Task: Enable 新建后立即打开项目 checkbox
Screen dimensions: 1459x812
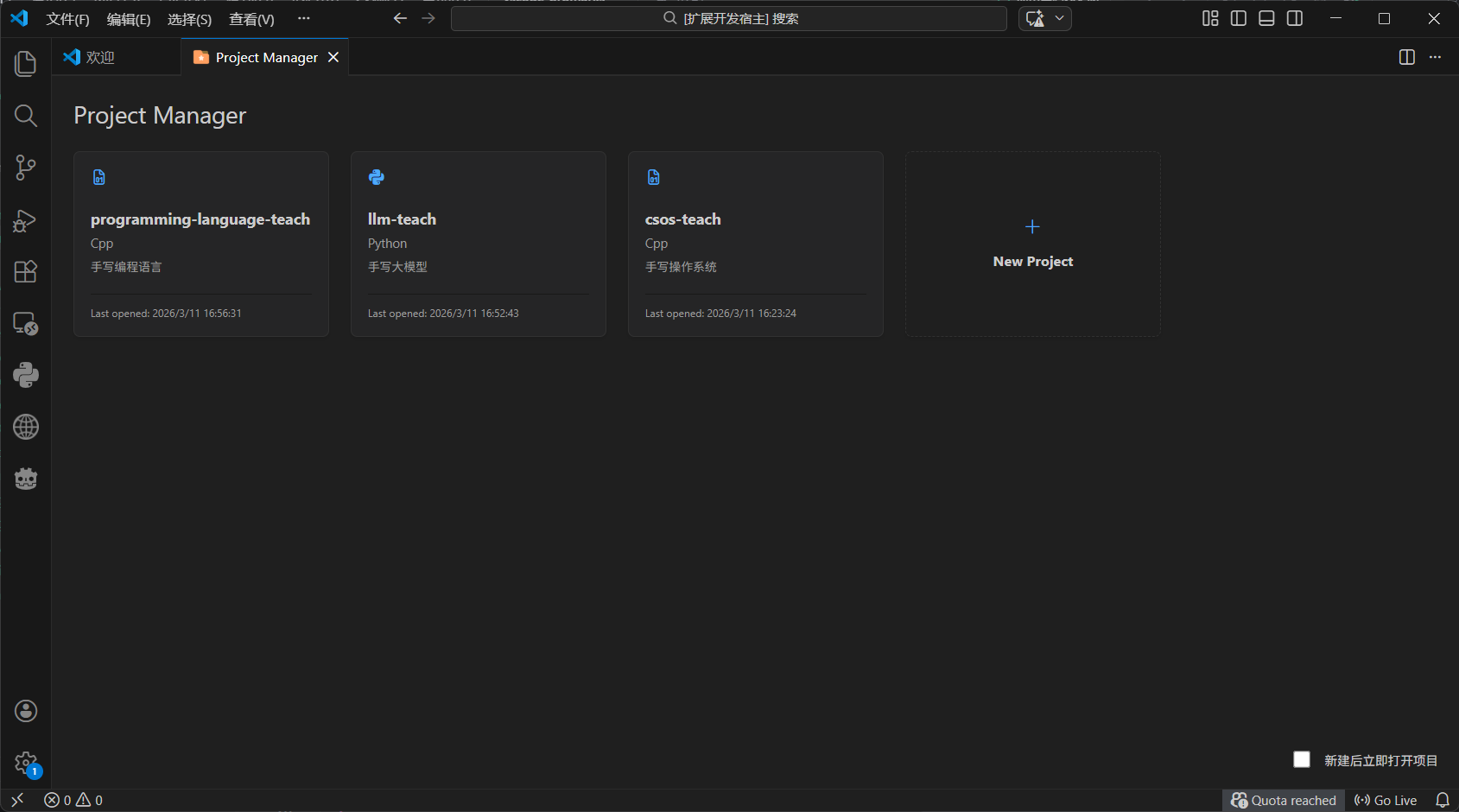Action: click(x=1302, y=759)
